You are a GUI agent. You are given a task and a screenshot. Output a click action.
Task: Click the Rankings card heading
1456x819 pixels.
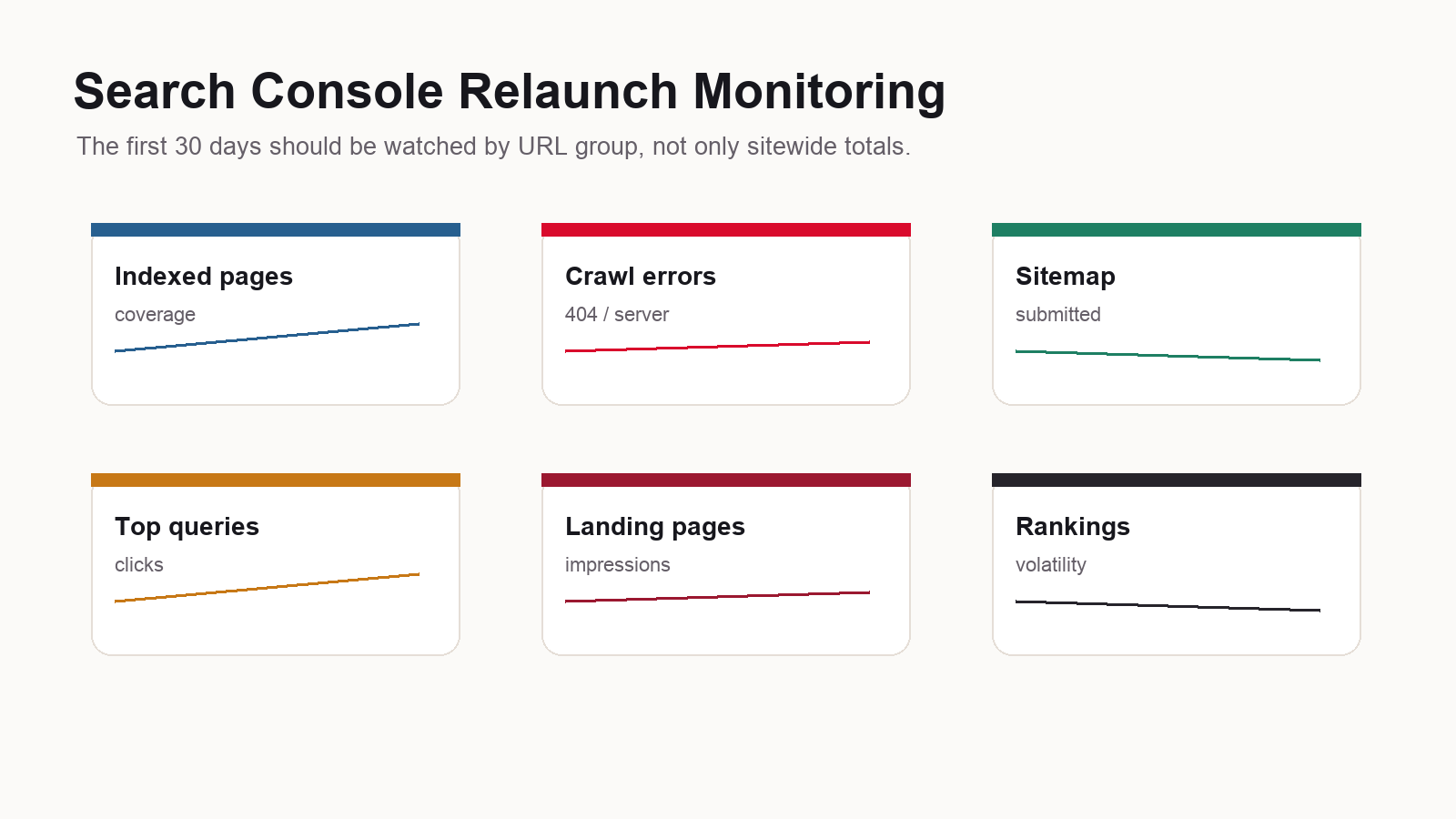(1073, 527)
